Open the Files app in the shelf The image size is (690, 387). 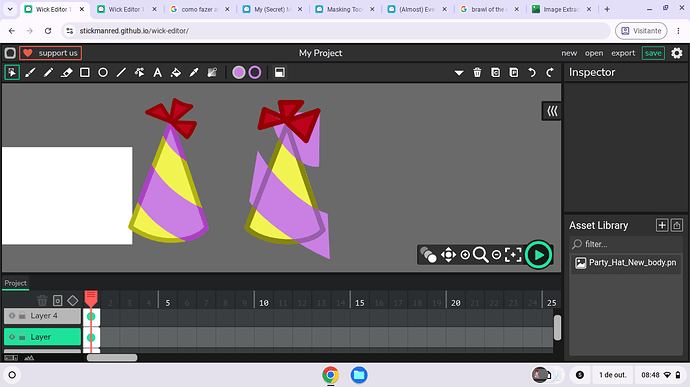point(359,375)
